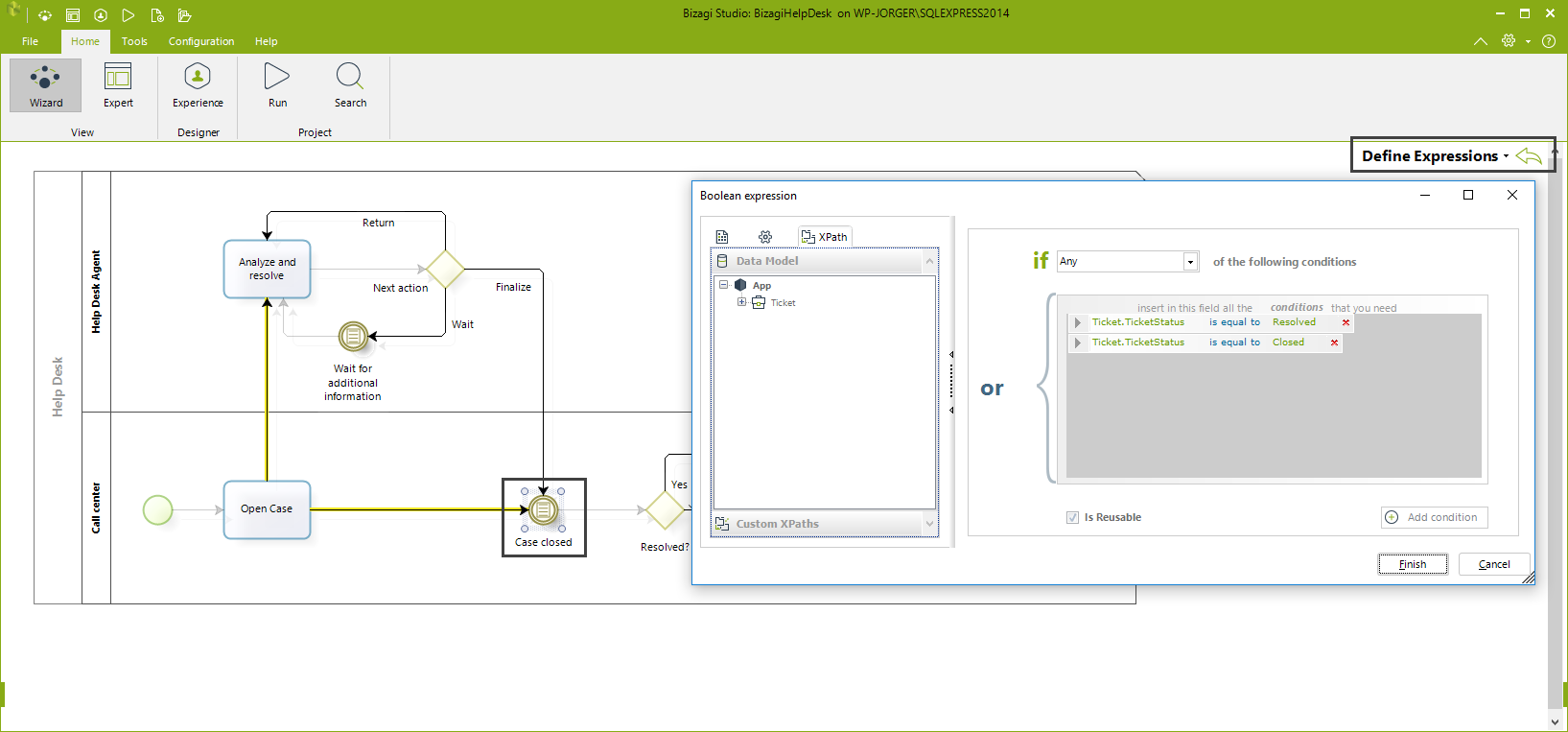Click the Wizard view icon in the ribbon
Screen dimensions: 1568x732
(x=45, y=85)
